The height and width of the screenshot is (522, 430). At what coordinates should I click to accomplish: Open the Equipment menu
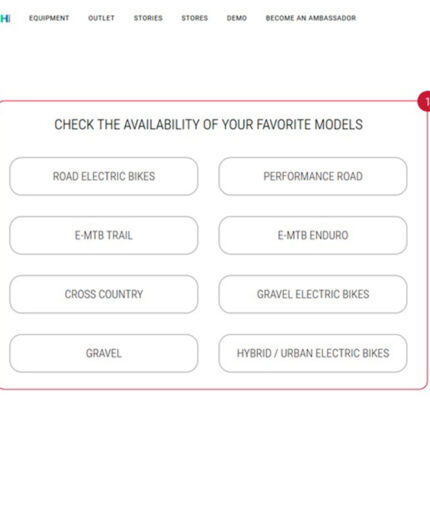tap(49, 18)
